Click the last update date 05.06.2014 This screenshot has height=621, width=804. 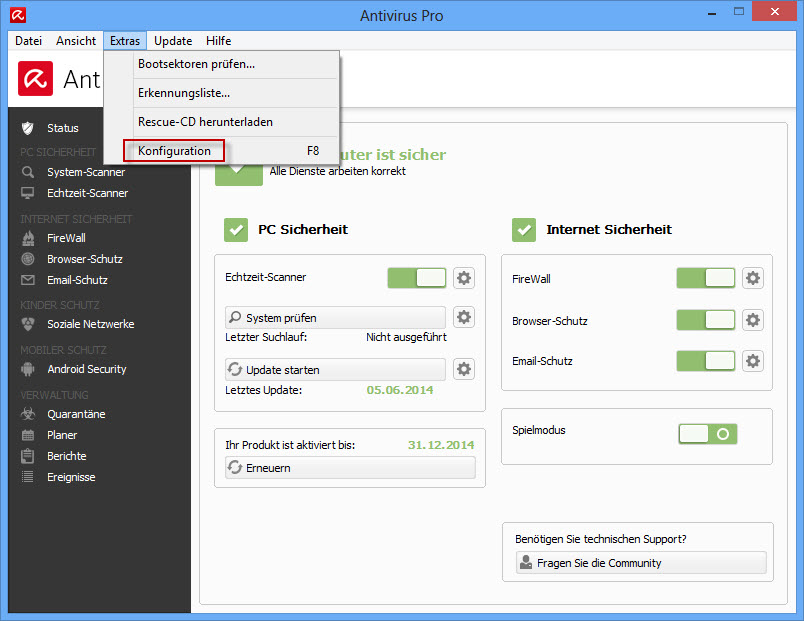point(400,390)
